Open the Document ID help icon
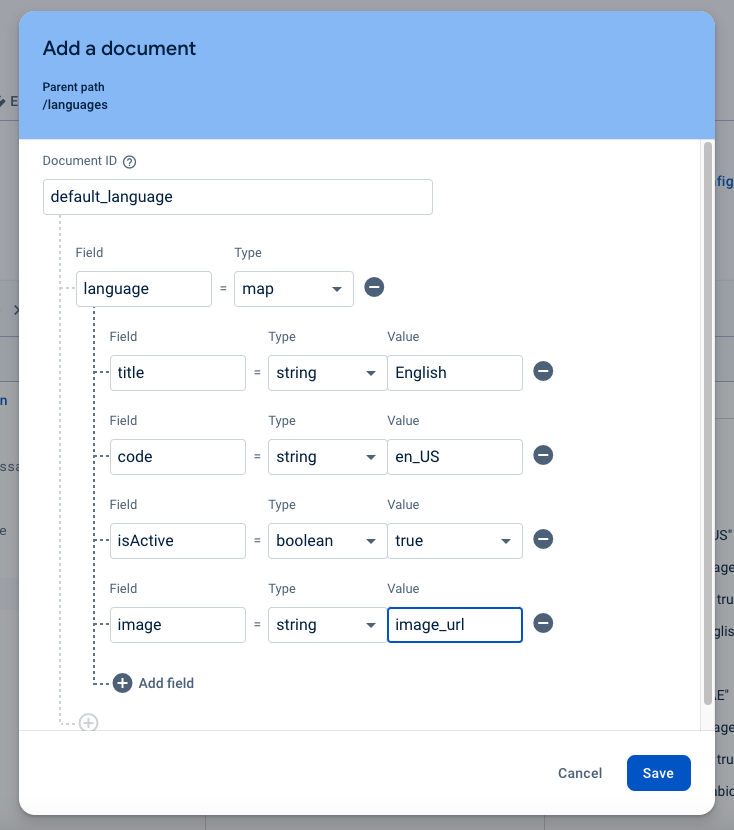 pos(129,161)
